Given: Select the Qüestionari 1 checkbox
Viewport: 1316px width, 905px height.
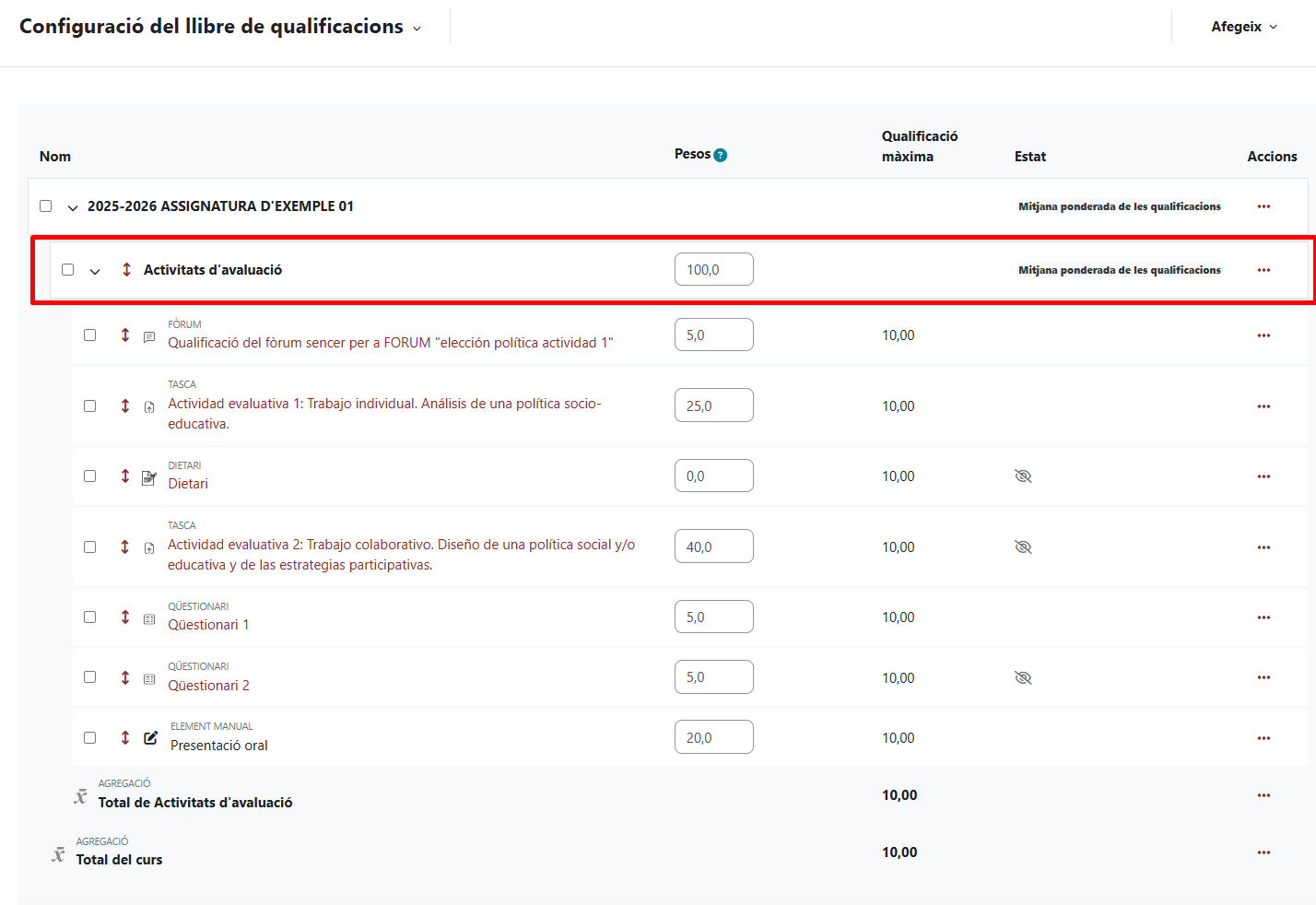Looking at the screenshot, I should [90, 617].
